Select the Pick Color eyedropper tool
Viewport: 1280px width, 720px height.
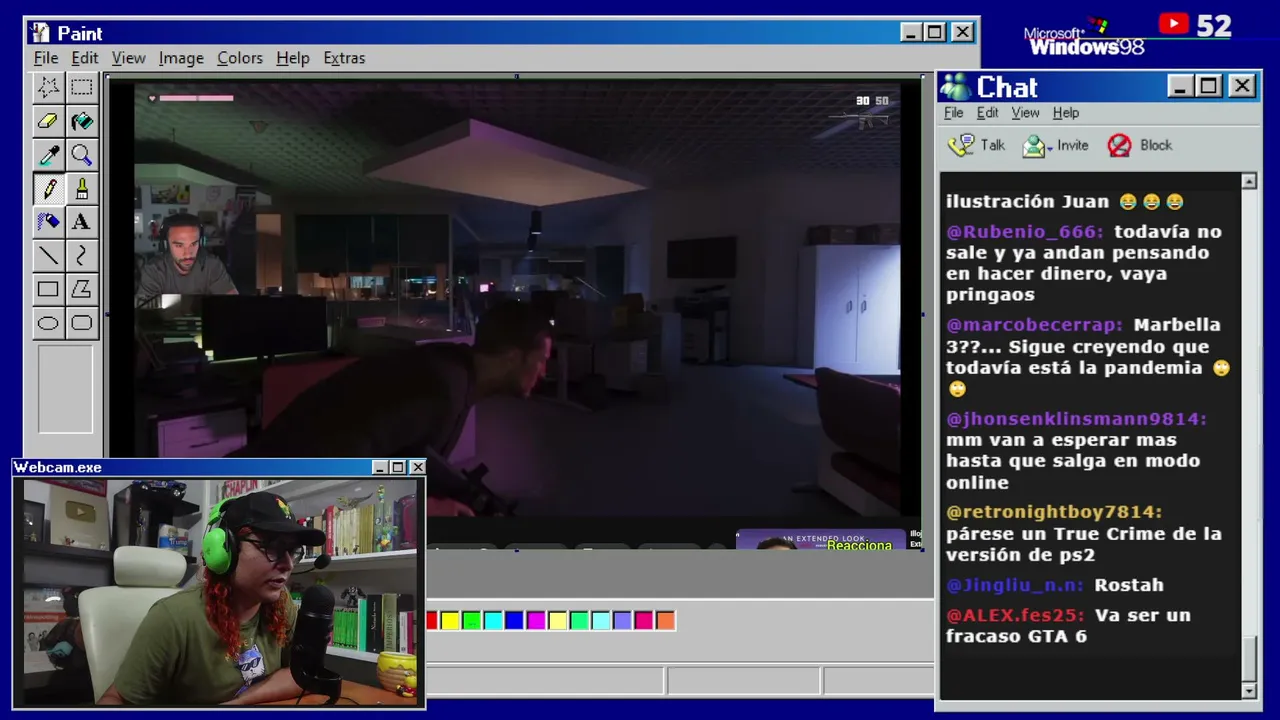(x=48, y=155)
